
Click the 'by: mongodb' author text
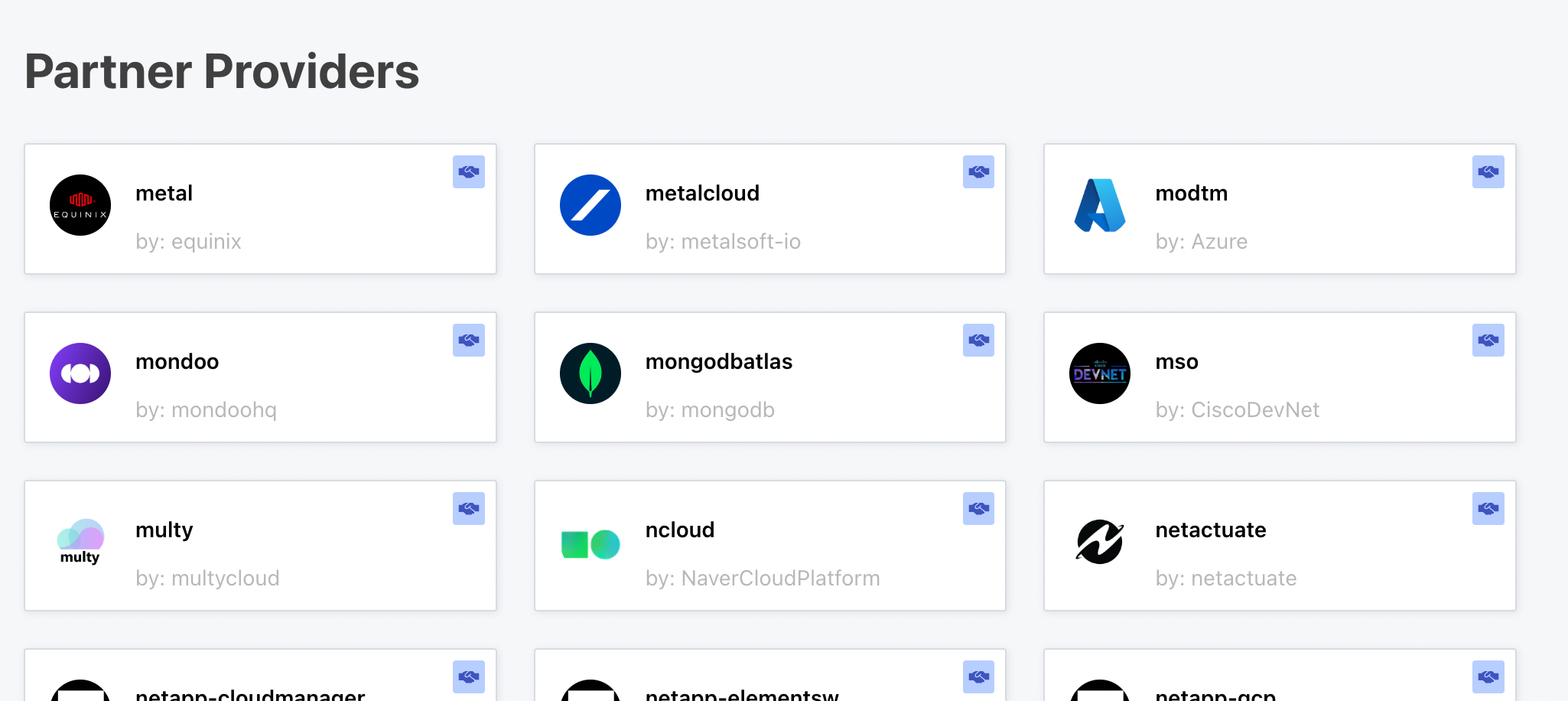point(710,410)
